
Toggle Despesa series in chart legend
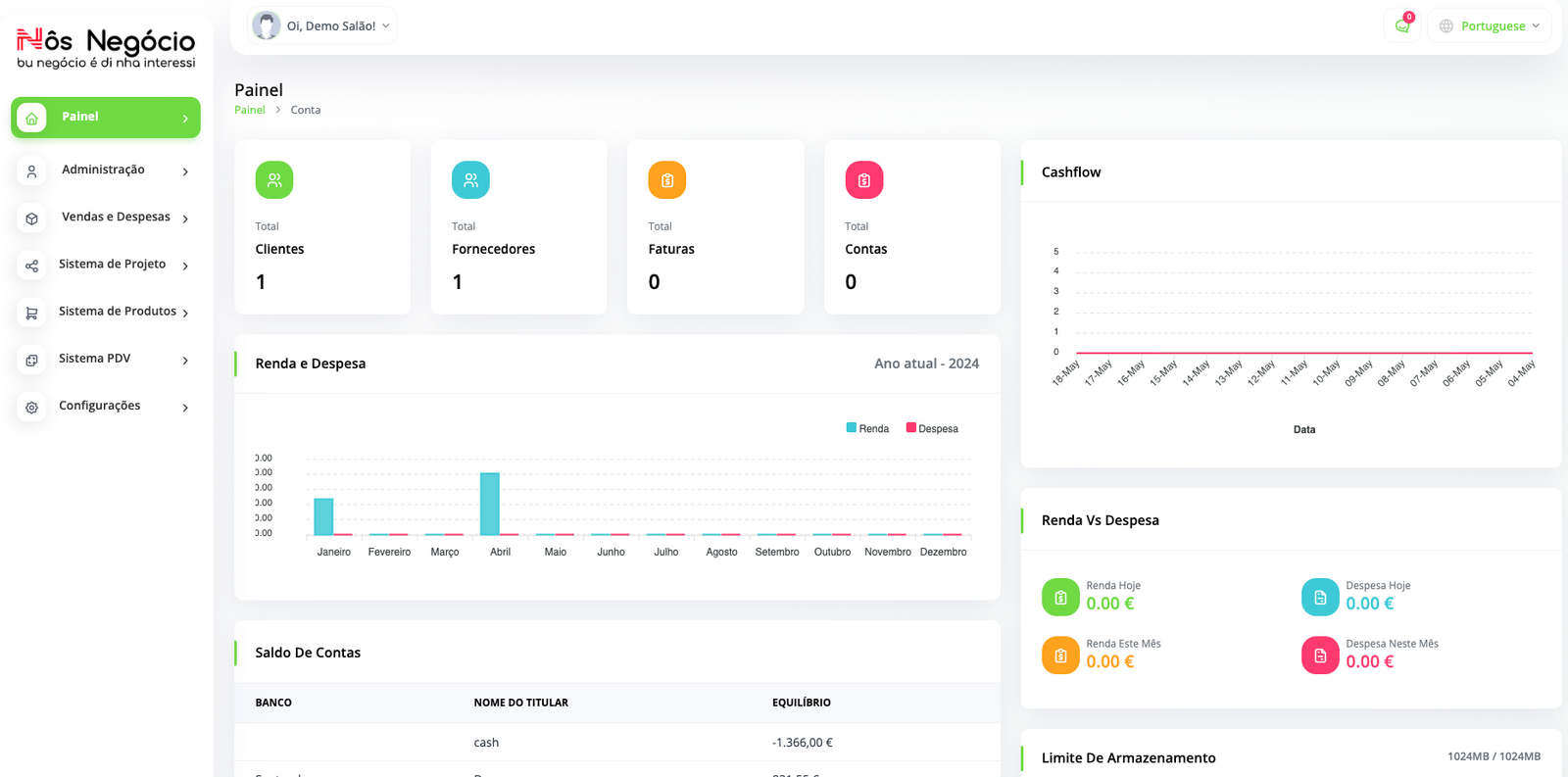pos(932,428)
